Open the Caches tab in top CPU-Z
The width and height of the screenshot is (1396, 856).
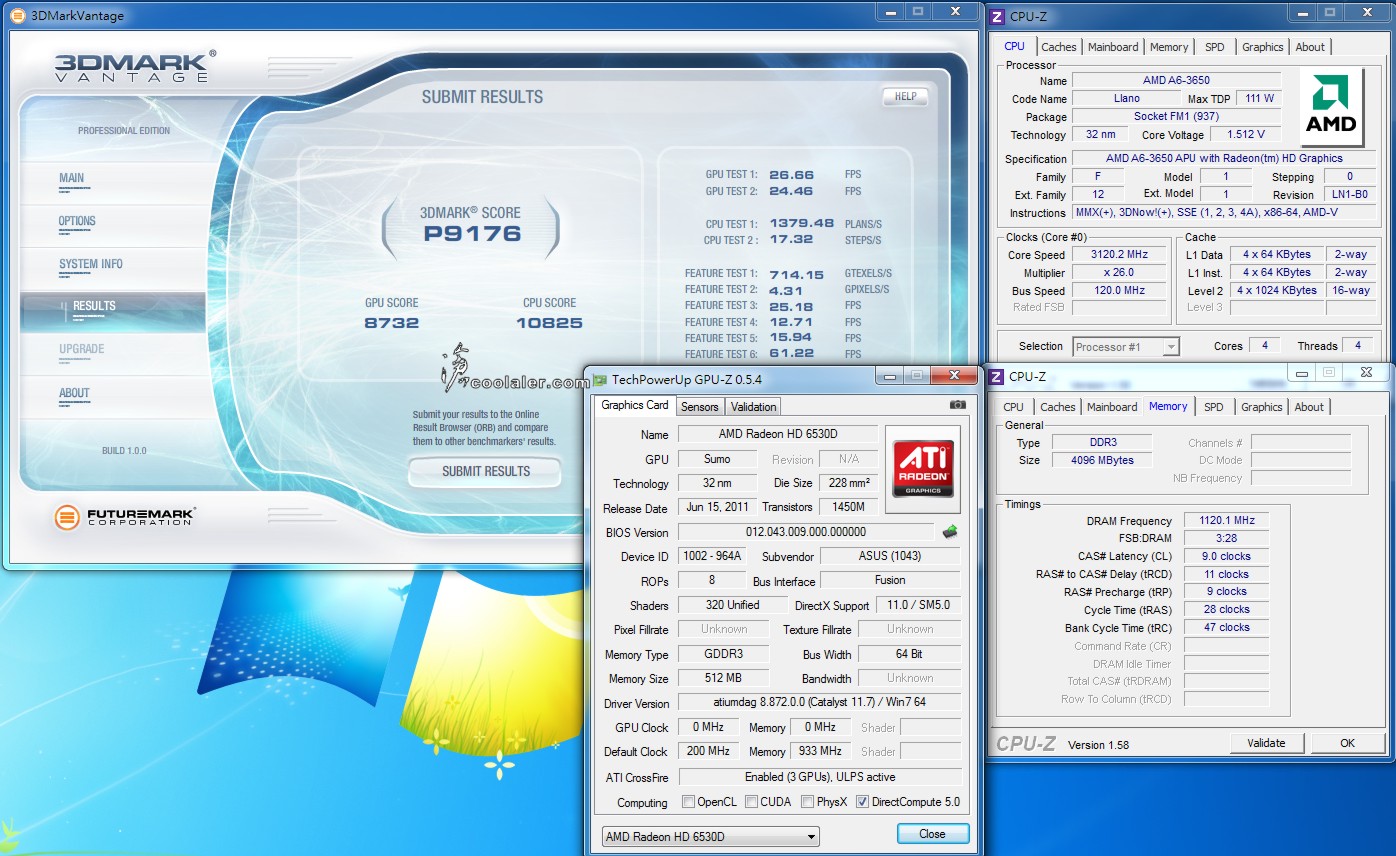click(1059, 47)
